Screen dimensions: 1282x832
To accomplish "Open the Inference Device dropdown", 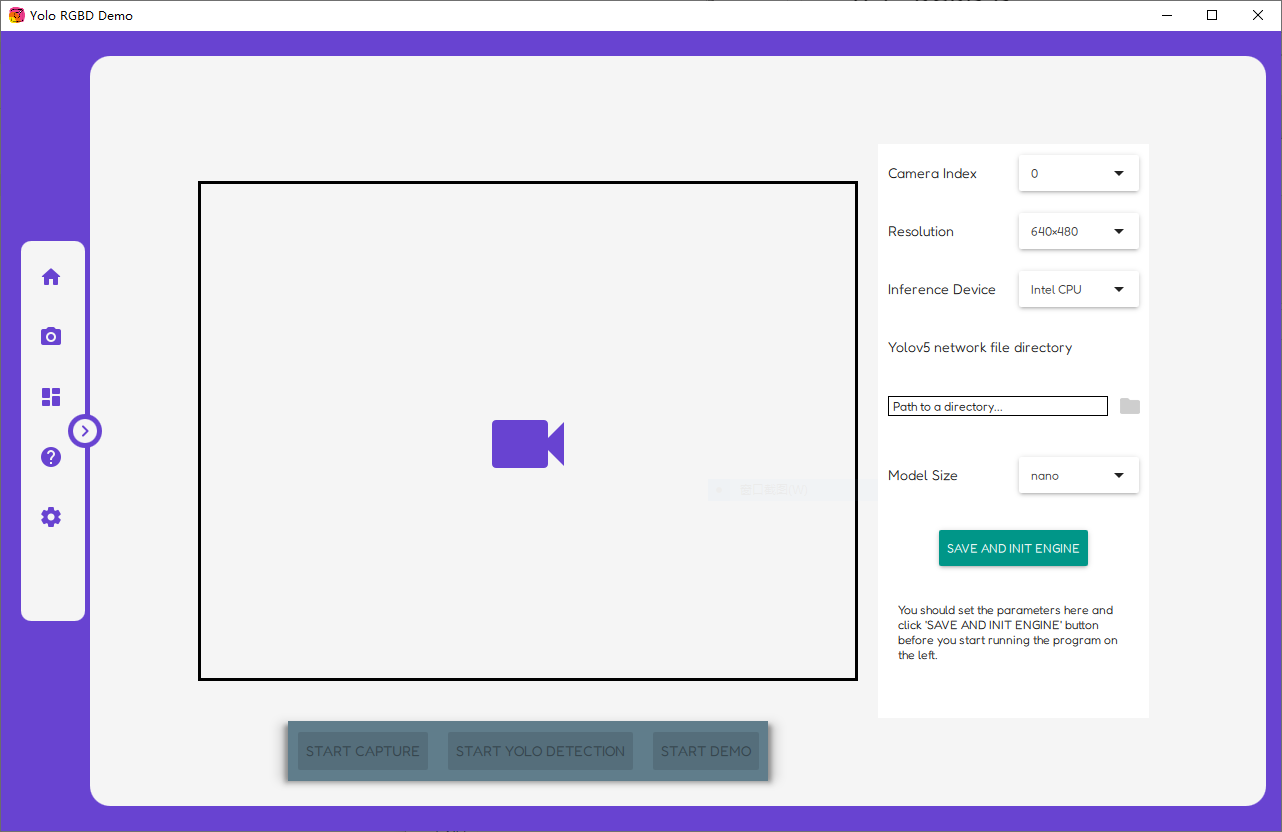I will click(x=1078, y=289).
